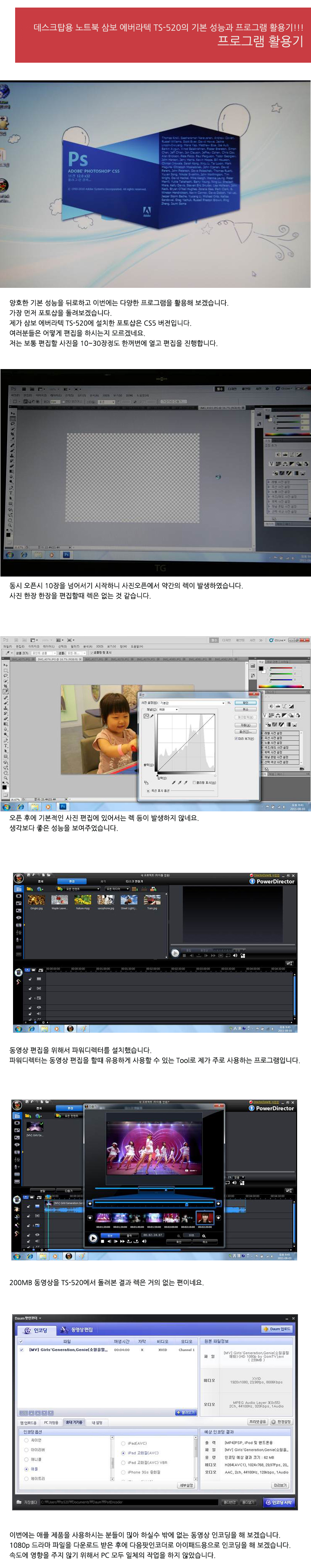Click 인코딩 시작 button in PotEncoder
This screenshot has width=311, height=1568.
pyautogui.click(x=279, y=1502)
